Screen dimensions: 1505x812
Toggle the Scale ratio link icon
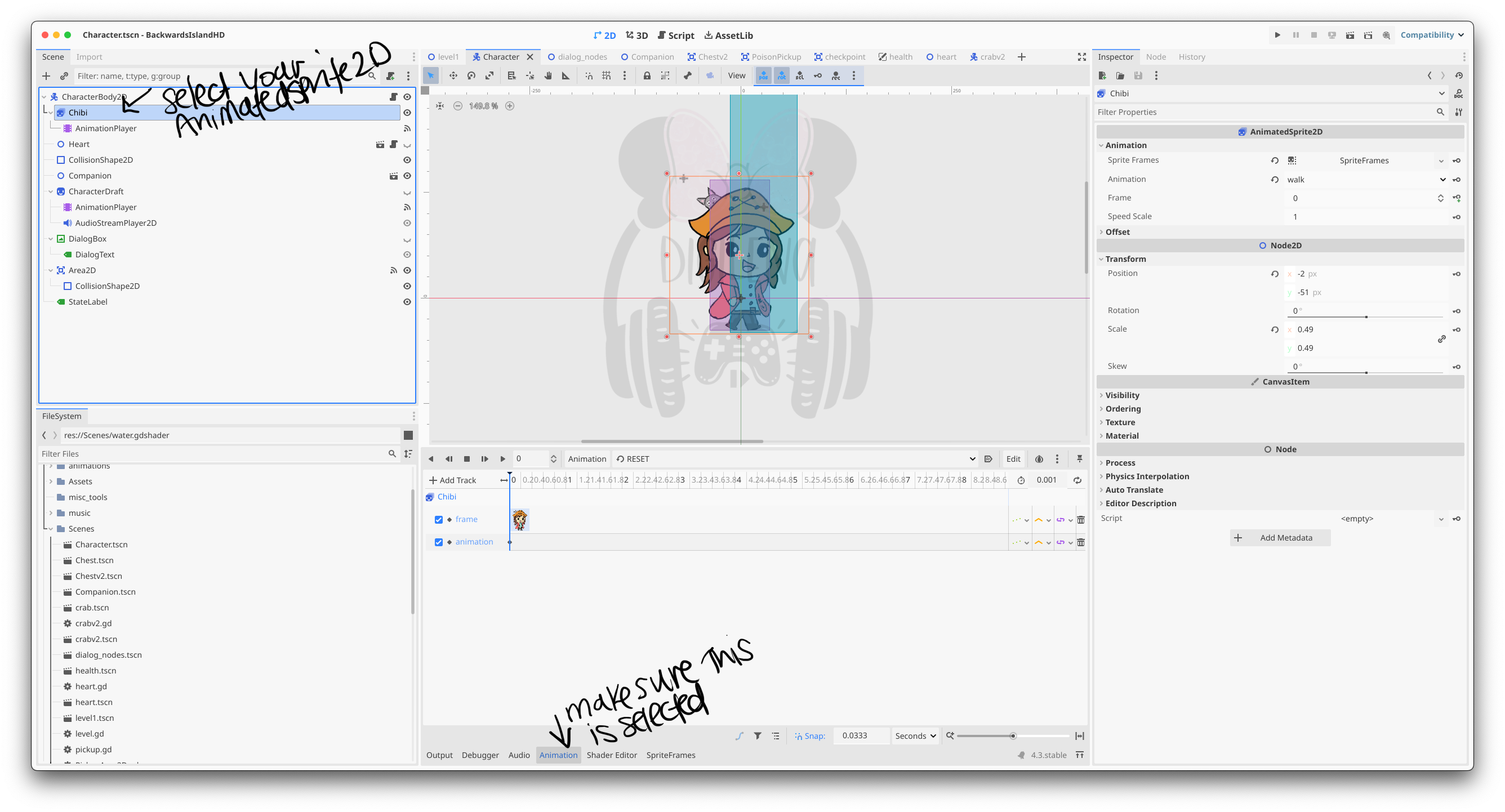point(1442,339)
